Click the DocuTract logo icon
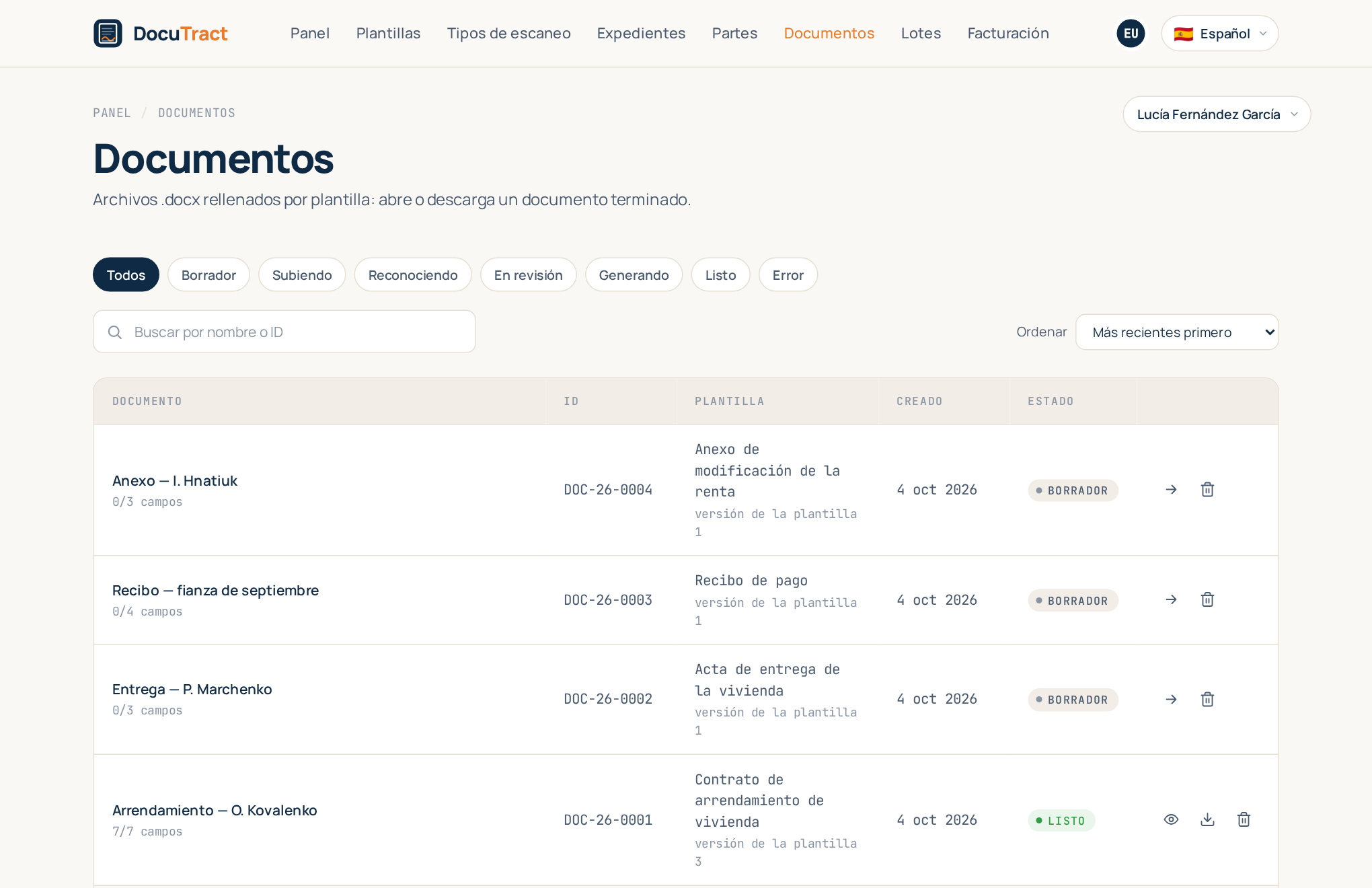Viewport: 1372px width, 888px height. [x=108, y=34]
